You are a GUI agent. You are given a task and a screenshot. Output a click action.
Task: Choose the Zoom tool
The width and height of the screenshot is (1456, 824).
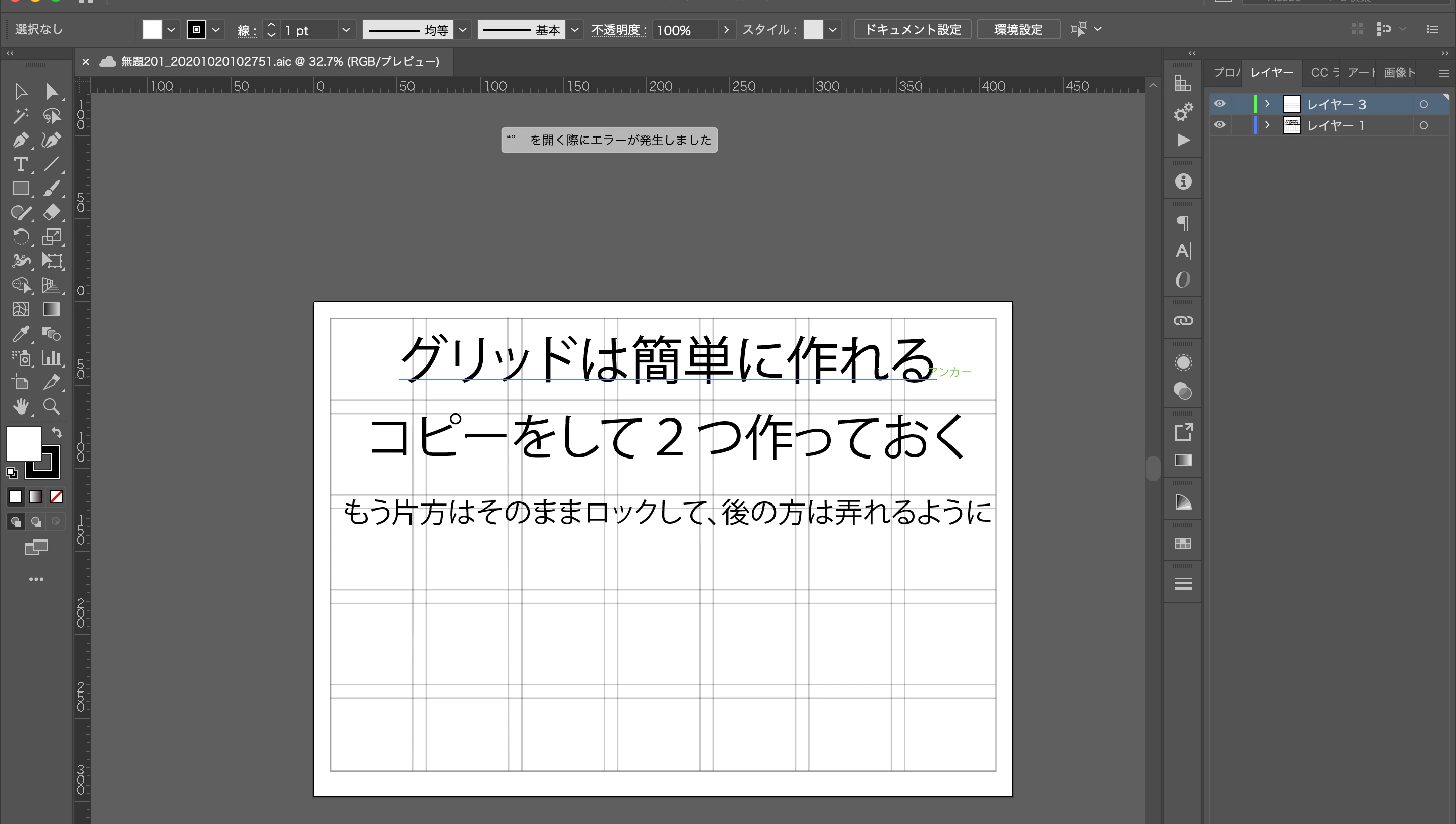(x=52, y=406)
